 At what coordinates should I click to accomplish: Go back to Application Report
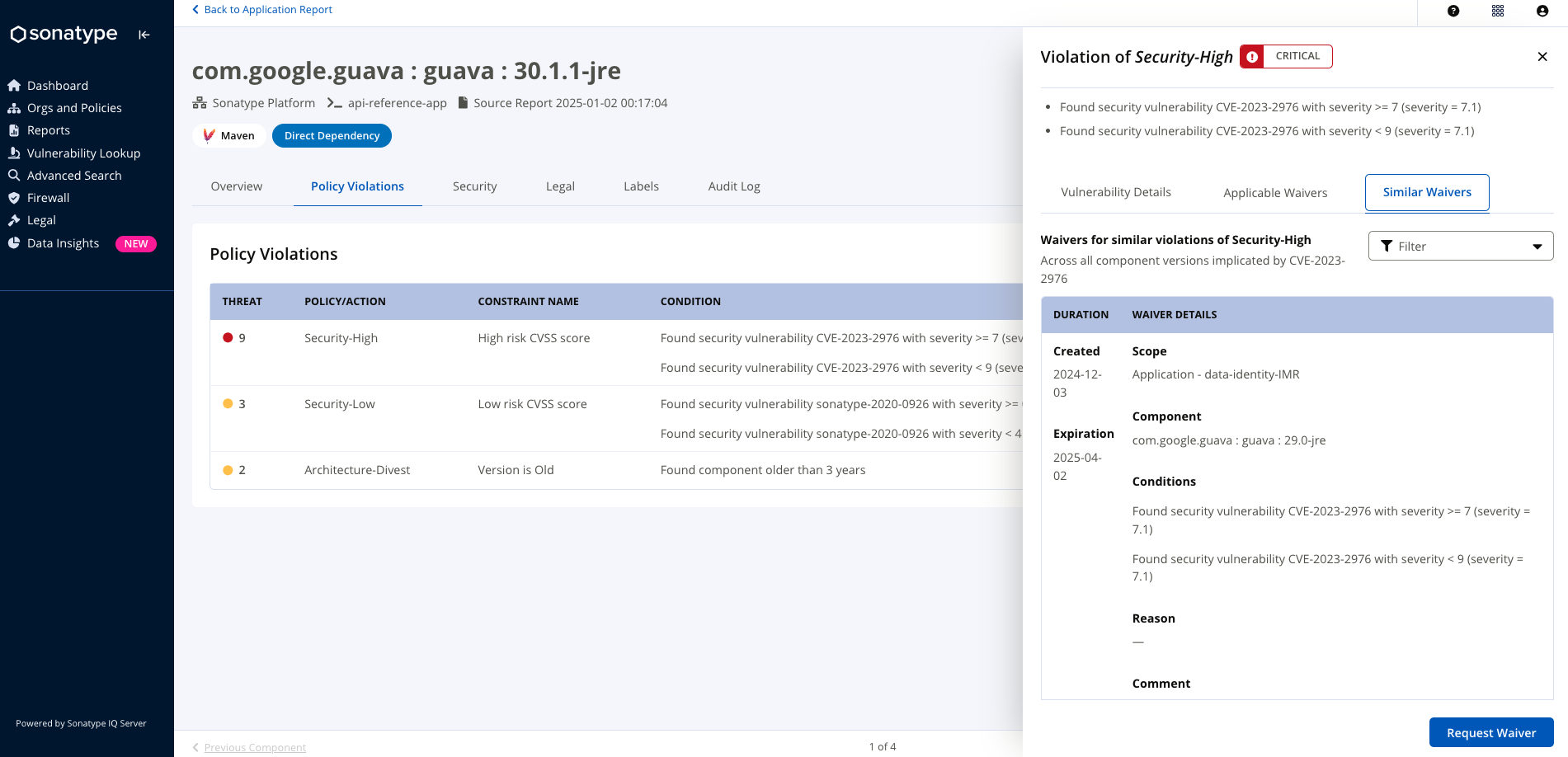pos(262,10)
